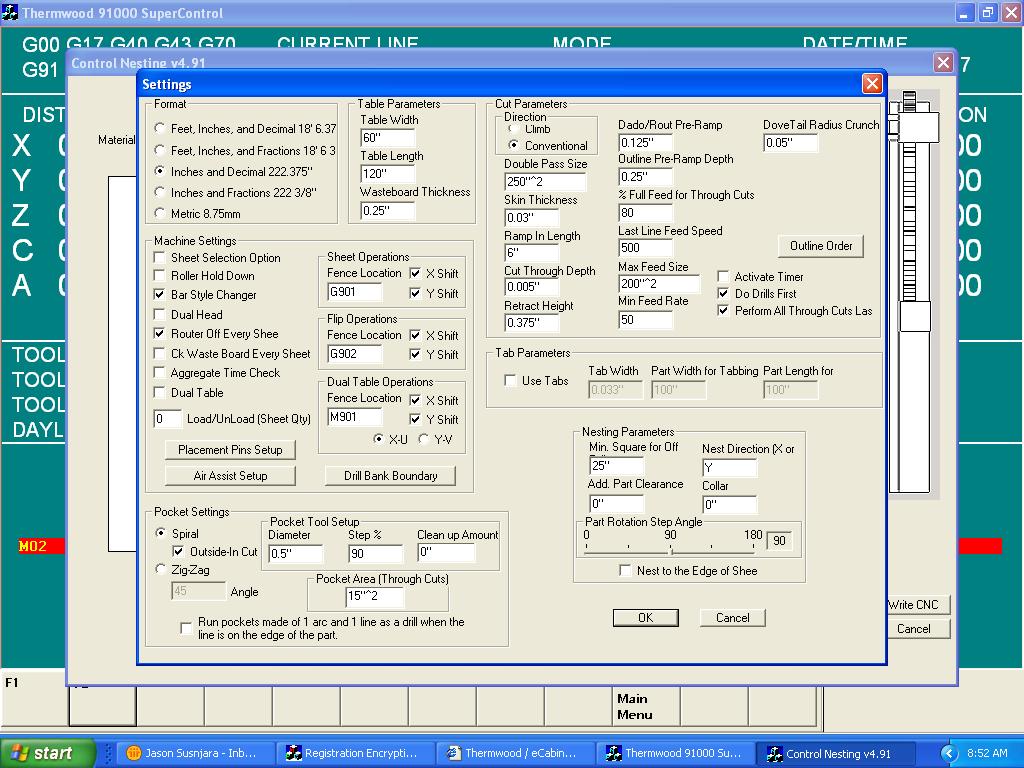Close the Settings dialog with X
This screenshot has height=768, width=1024.
coord(872,84)
